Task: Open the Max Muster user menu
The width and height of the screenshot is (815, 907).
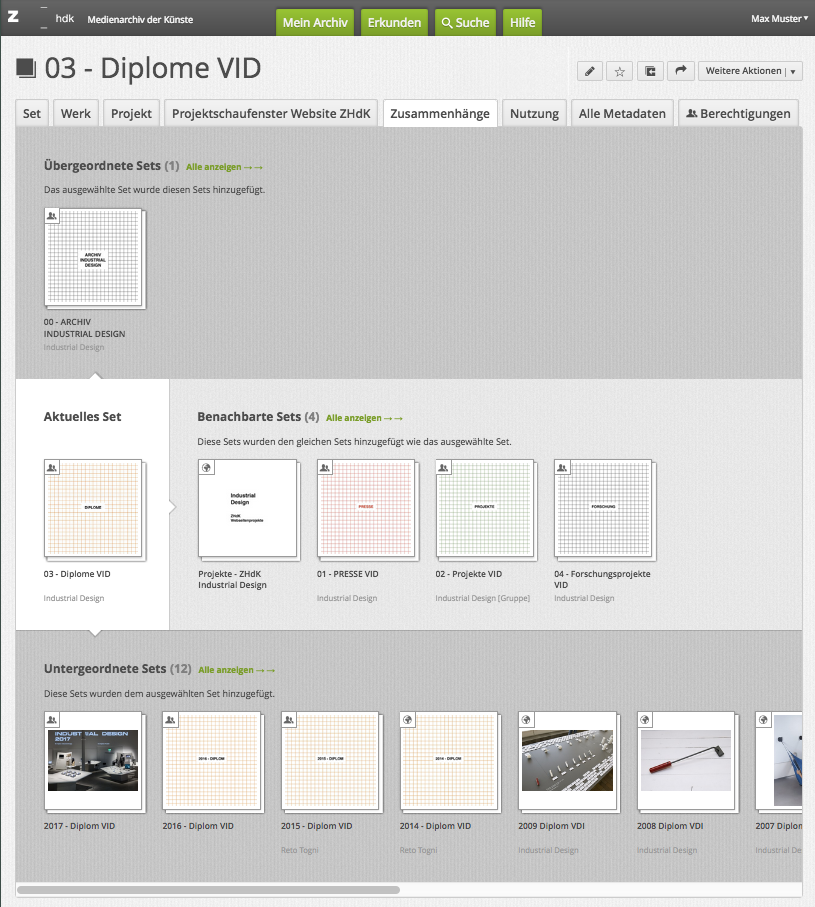Action: 779,19
